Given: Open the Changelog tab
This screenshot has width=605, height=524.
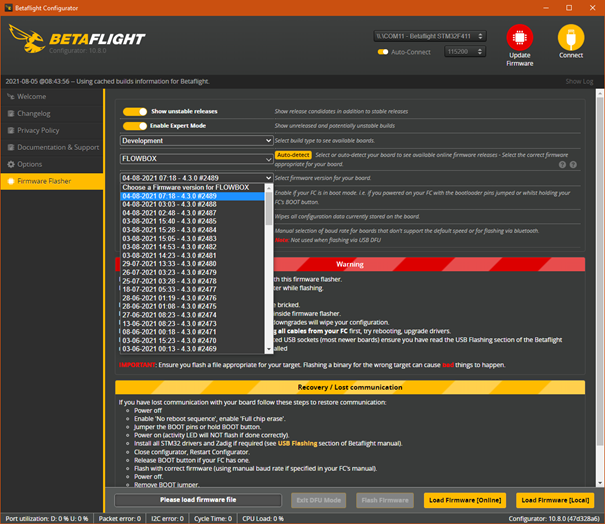Looking at the screenshot, I should coord(52,113).
